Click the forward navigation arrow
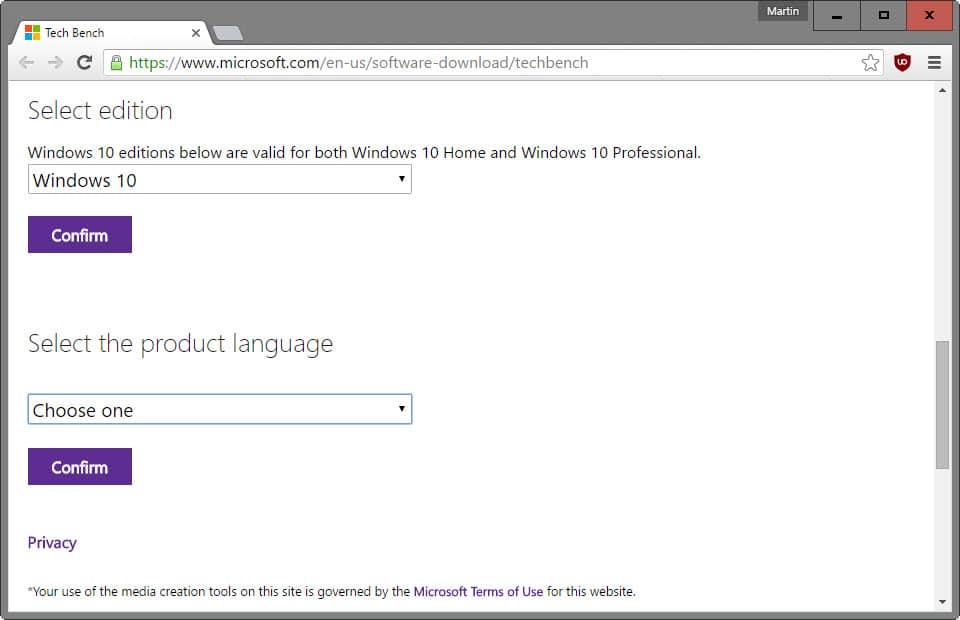The image size is (960, 620). 55,62
